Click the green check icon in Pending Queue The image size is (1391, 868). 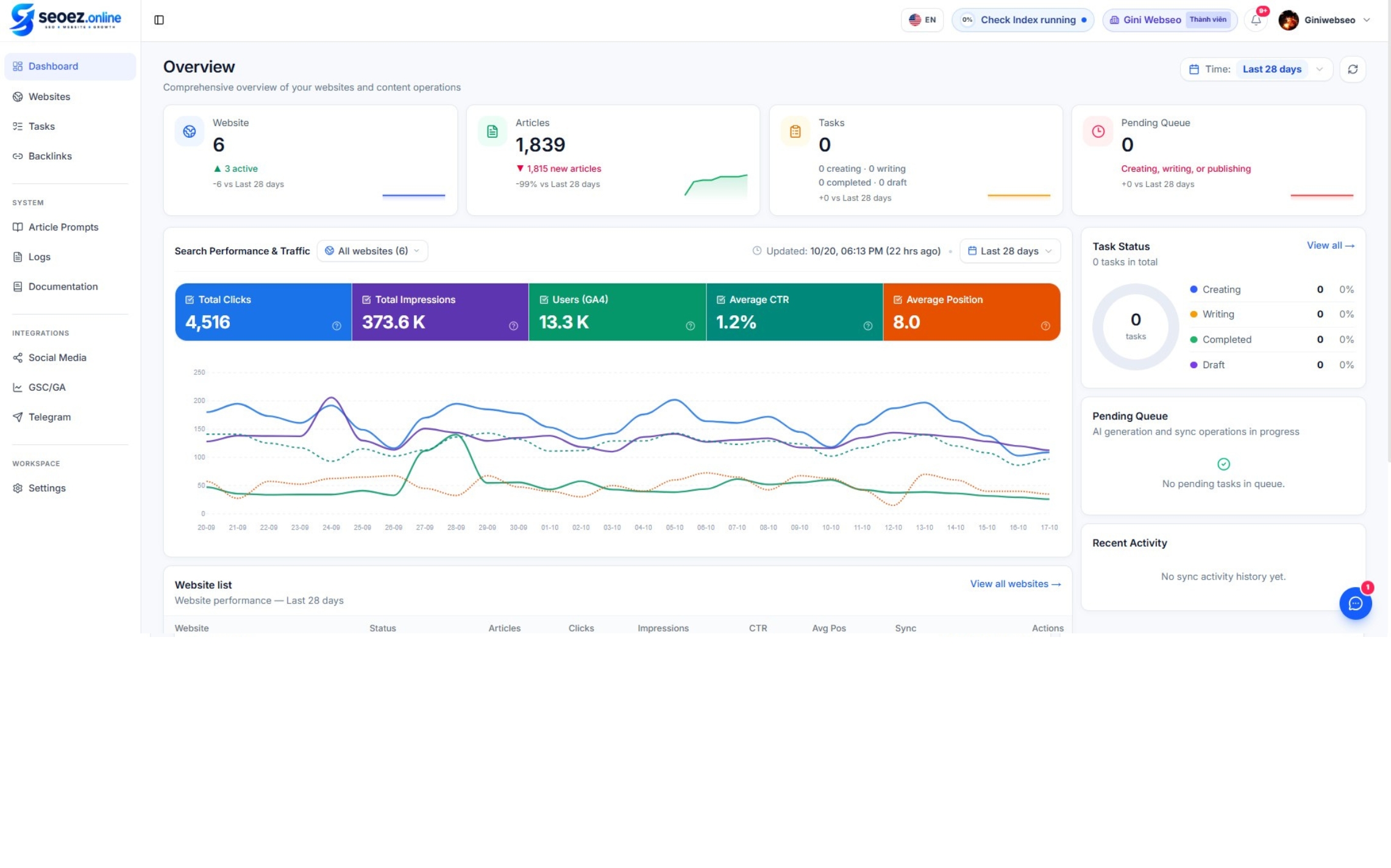click(1223, 464)
